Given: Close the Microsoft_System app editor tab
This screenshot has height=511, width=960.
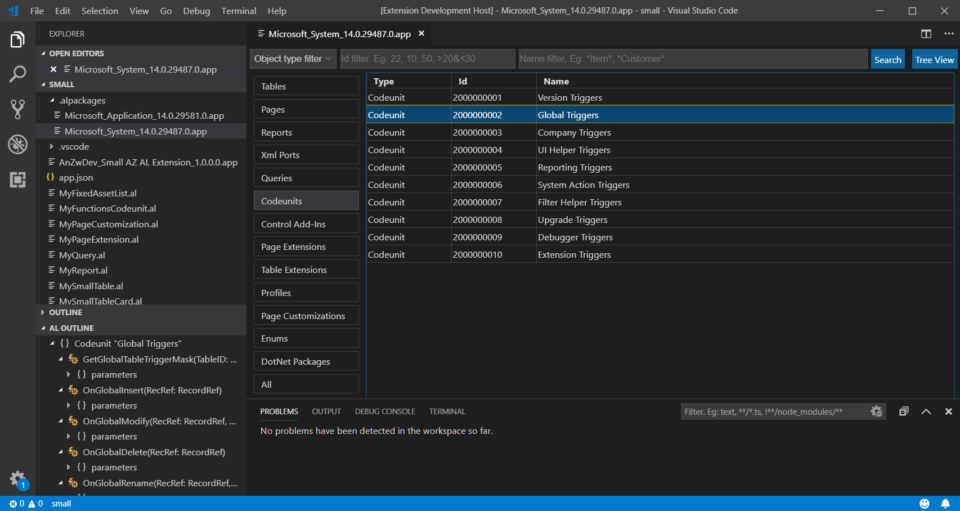Looking at the screenshot, I should pyautogui.click(x=421, y=34).
